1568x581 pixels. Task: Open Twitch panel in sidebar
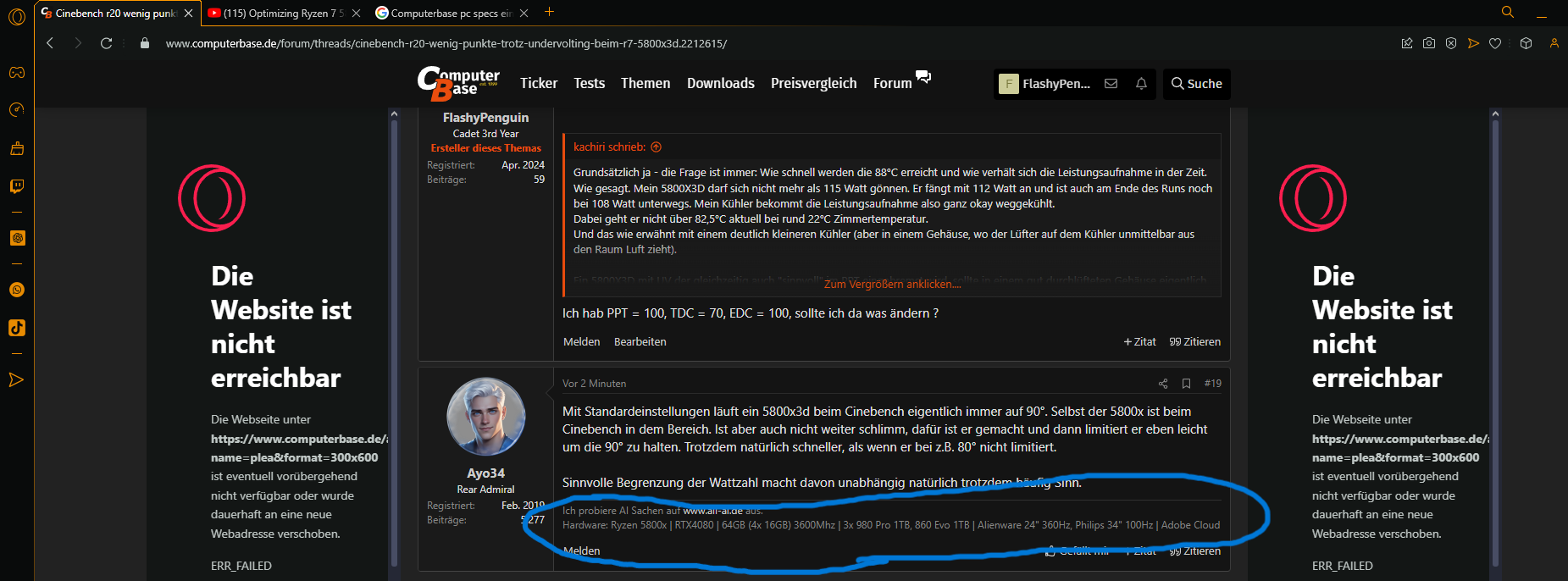17,186
